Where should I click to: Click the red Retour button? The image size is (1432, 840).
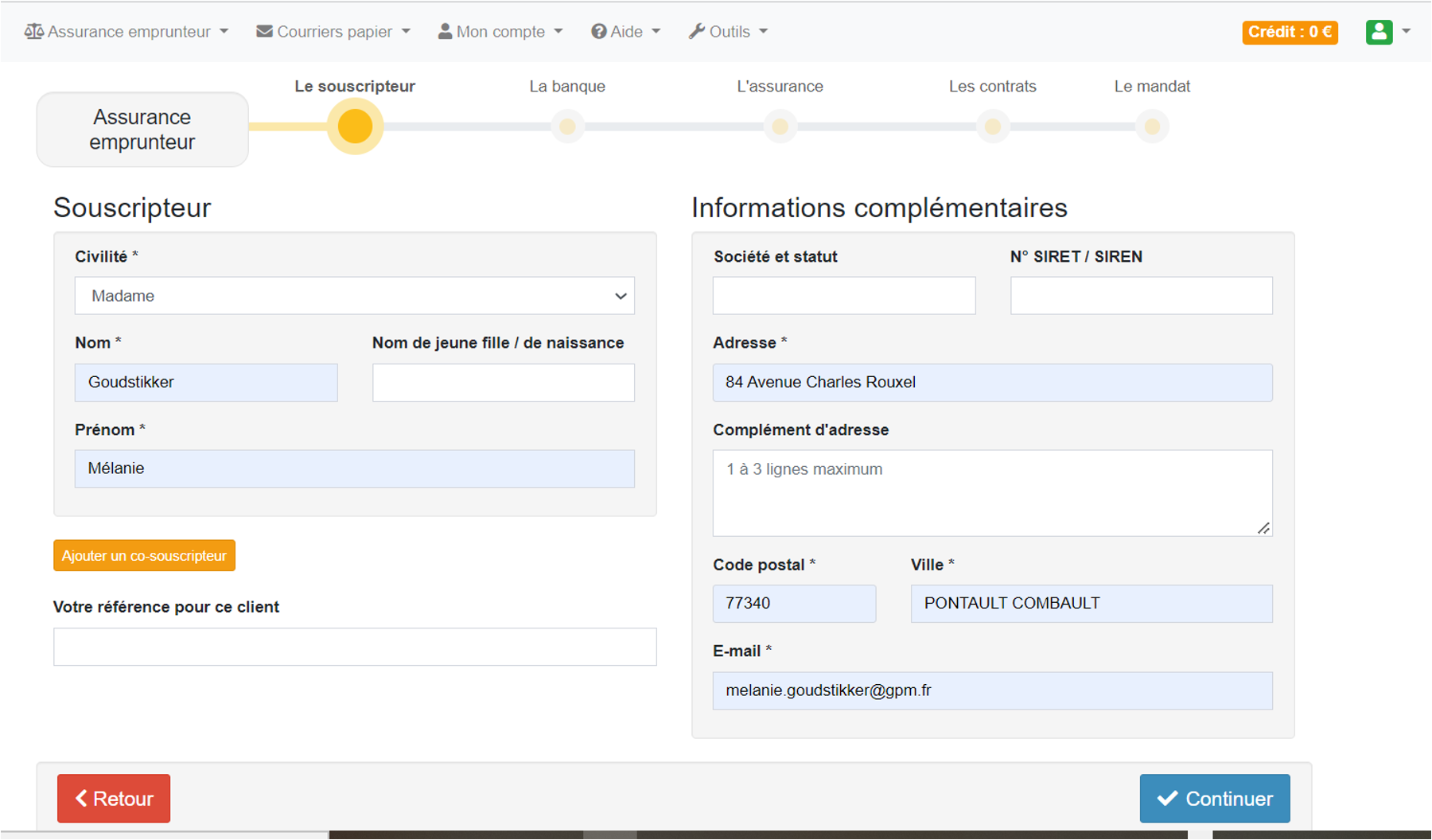coord(114,798)
